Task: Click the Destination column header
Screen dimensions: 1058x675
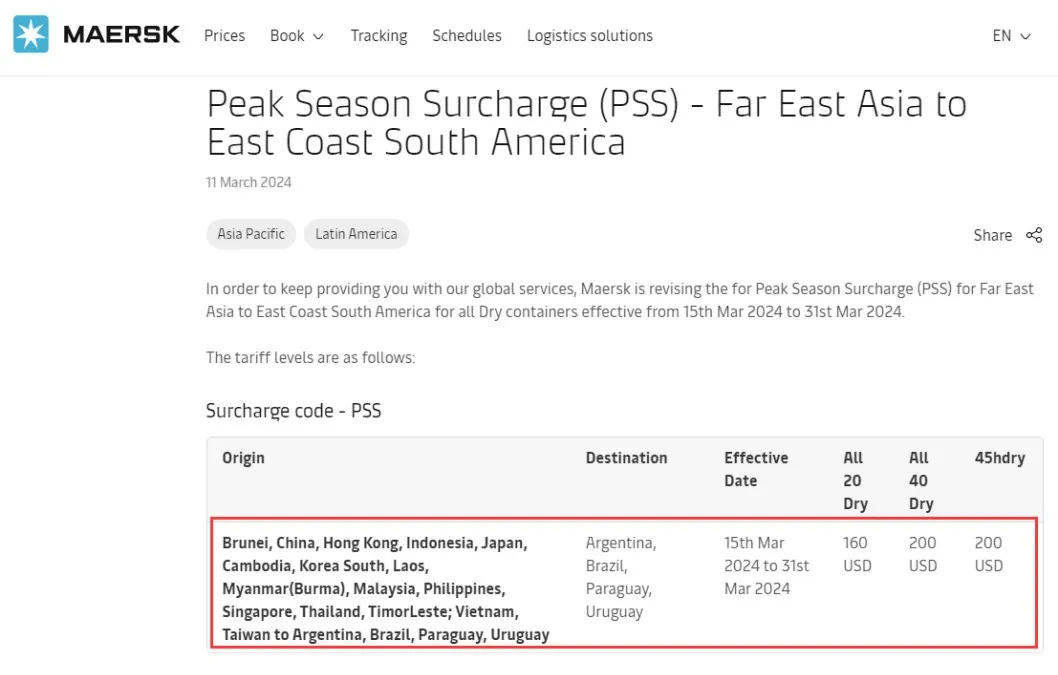Action: [626, 458]
